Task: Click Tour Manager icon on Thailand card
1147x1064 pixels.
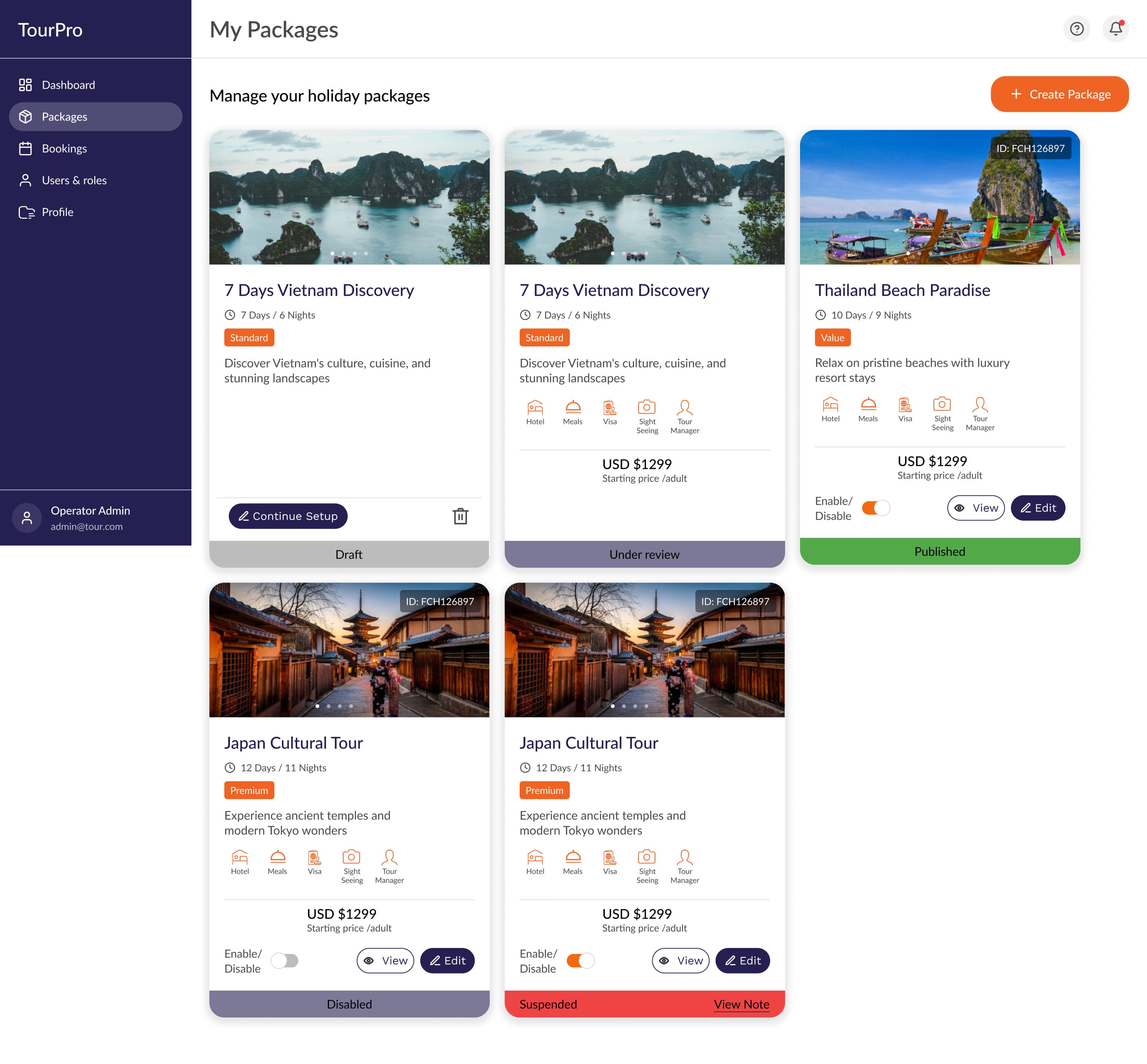Action: [980, 405]
